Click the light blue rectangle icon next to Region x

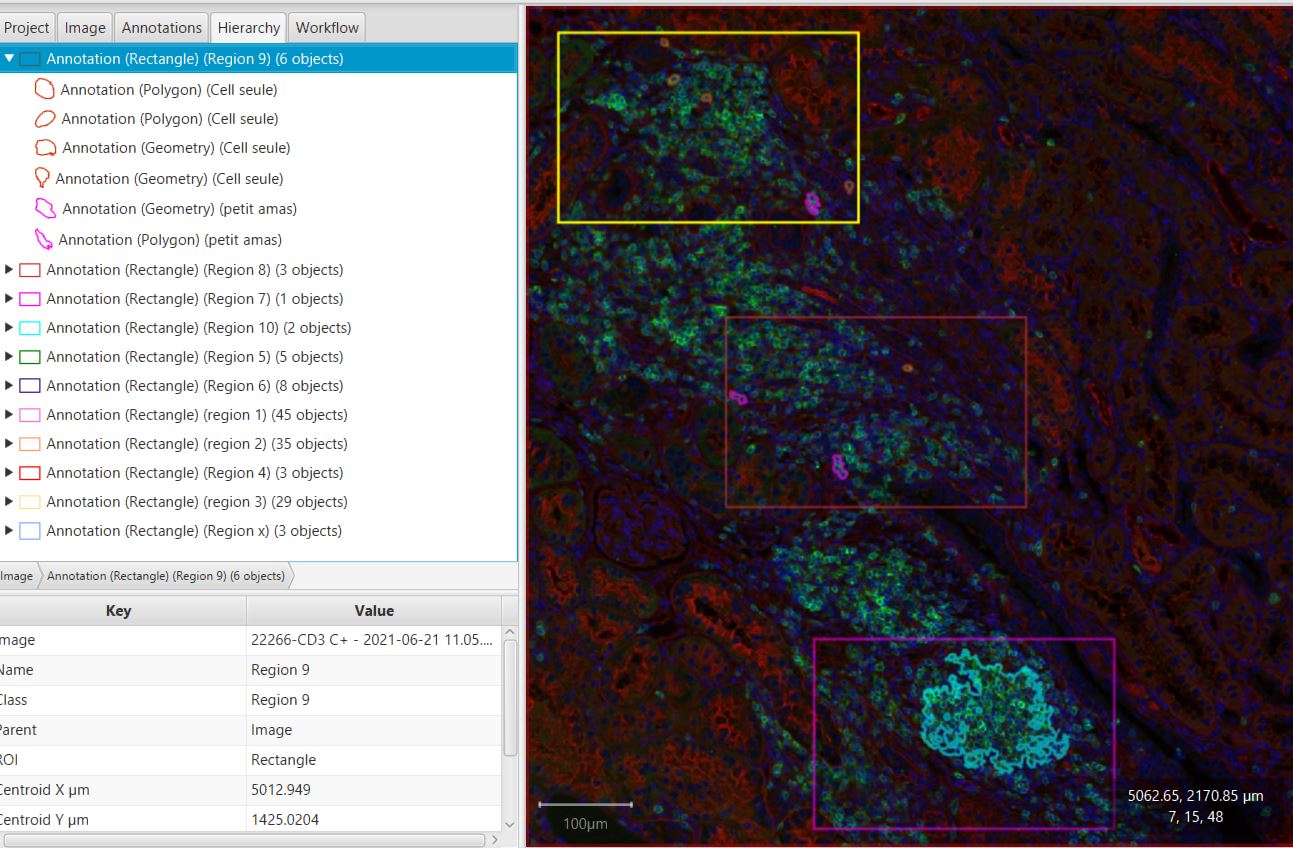pyautogui.click(x=28, y=530)
